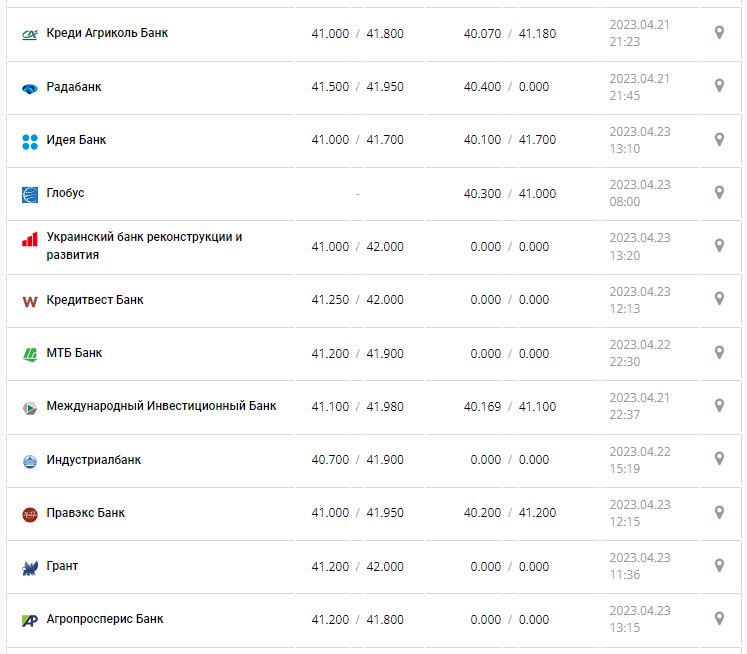
Task: Show Глобус branch locations via pin icon
Action: [719, 193]
